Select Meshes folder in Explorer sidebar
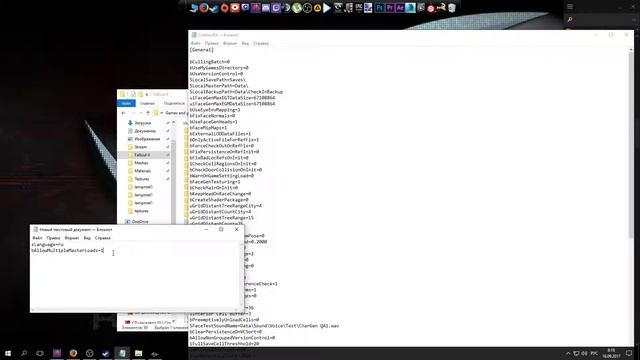The image size is (640, 360). (x=141, y=163)
